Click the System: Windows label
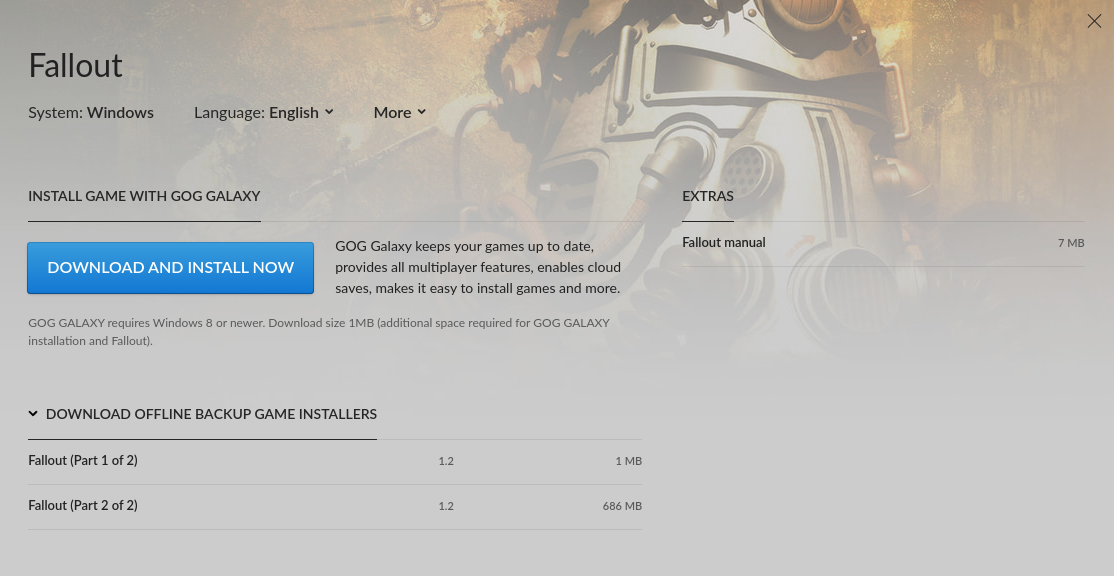Viewport: 1114px width, 576px height. pos(91,112)
